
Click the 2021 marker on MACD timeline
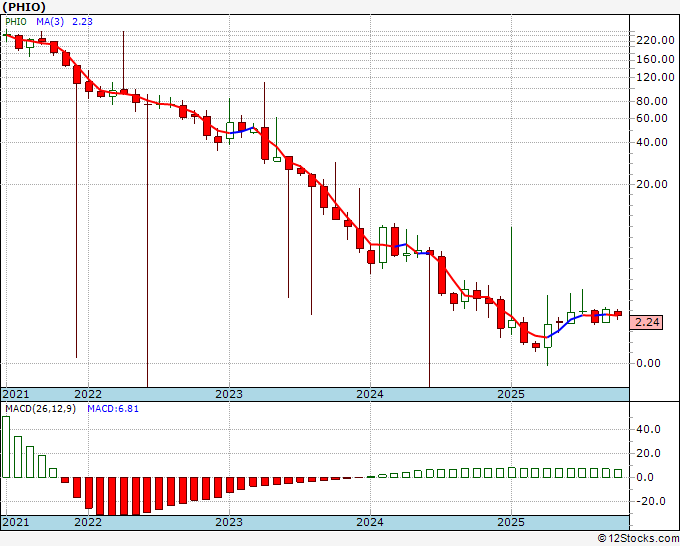coord(16,522)
